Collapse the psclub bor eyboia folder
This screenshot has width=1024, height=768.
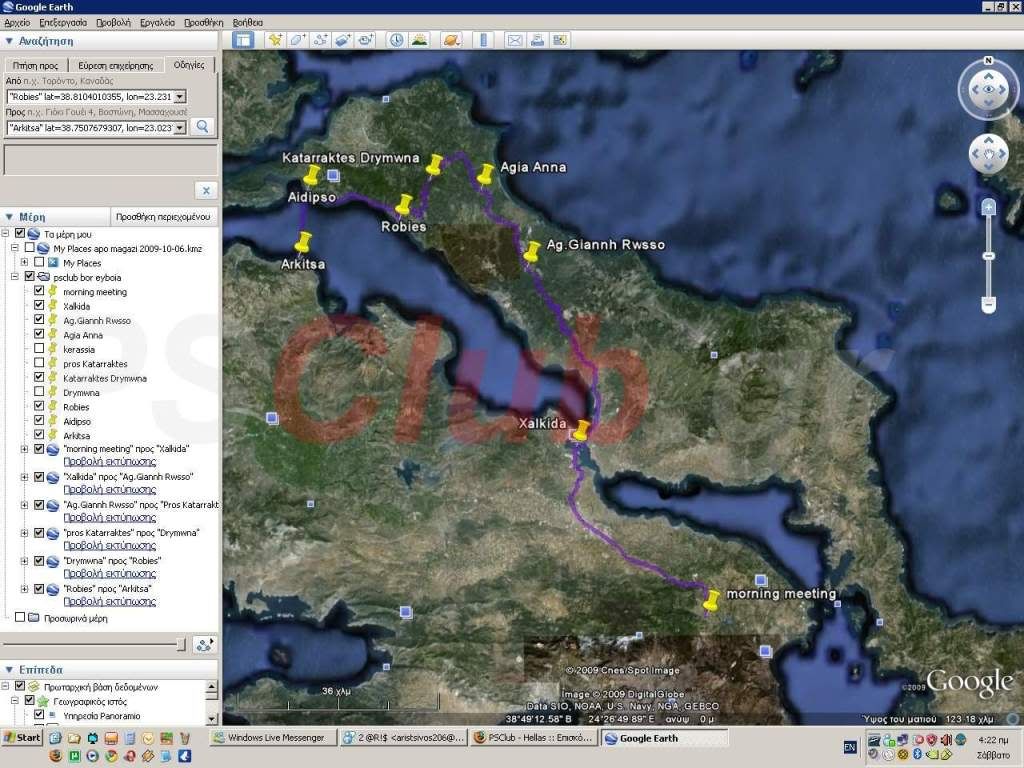(14, 277)
